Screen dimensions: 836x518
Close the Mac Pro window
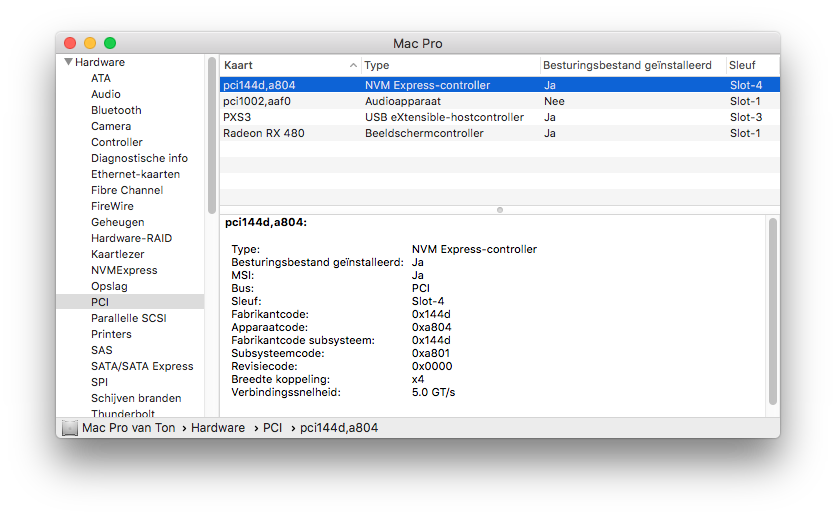70,43
